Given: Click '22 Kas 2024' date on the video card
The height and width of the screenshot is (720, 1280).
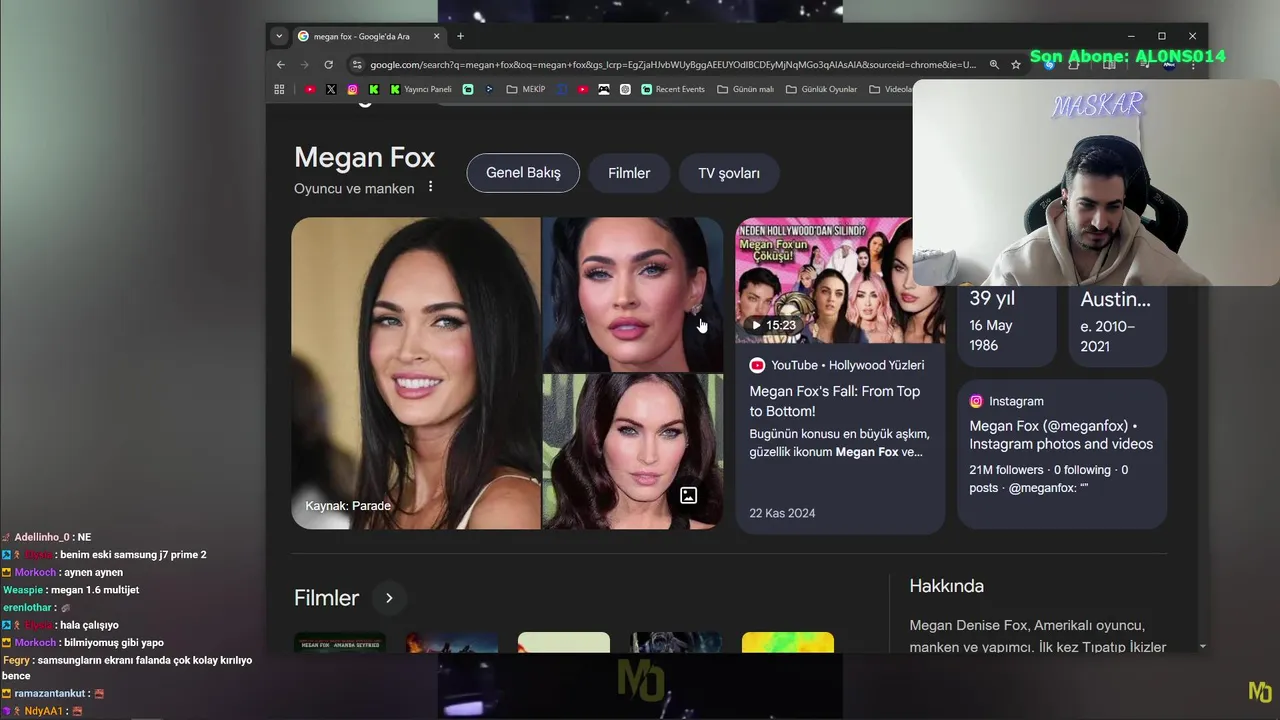Looking at the screenshot, I should (x=782, y=513).
